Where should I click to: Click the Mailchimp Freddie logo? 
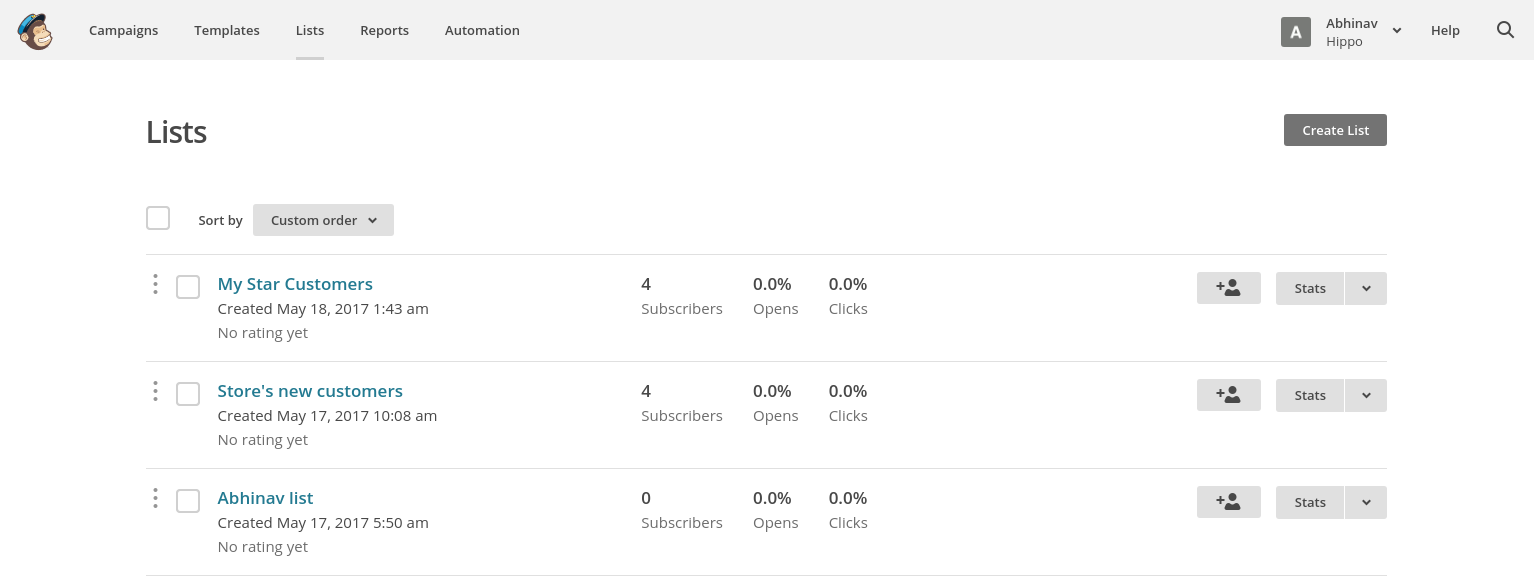(35, 31)
